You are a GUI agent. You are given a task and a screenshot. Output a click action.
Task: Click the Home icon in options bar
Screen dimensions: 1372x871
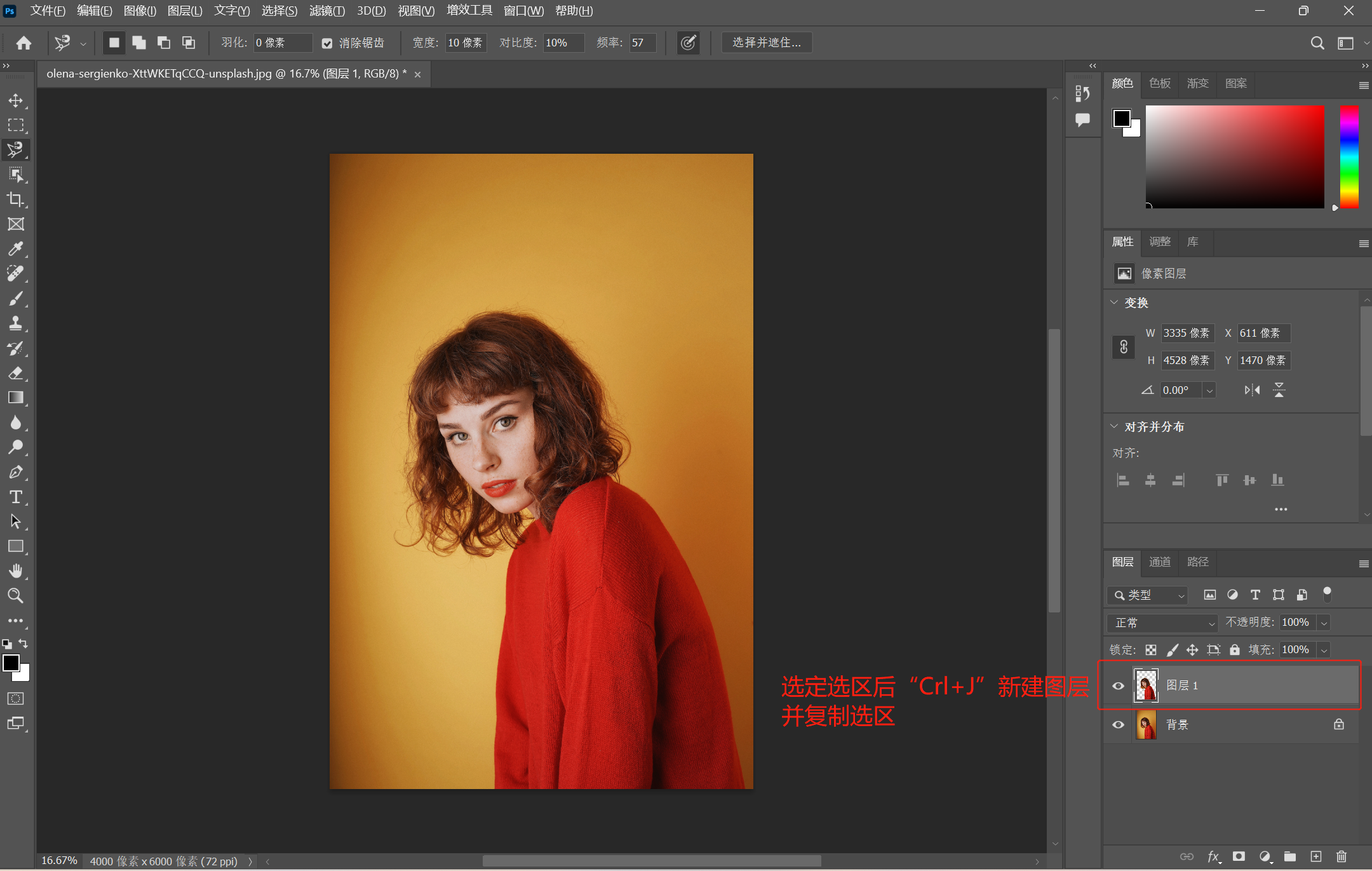coord(24,43)
